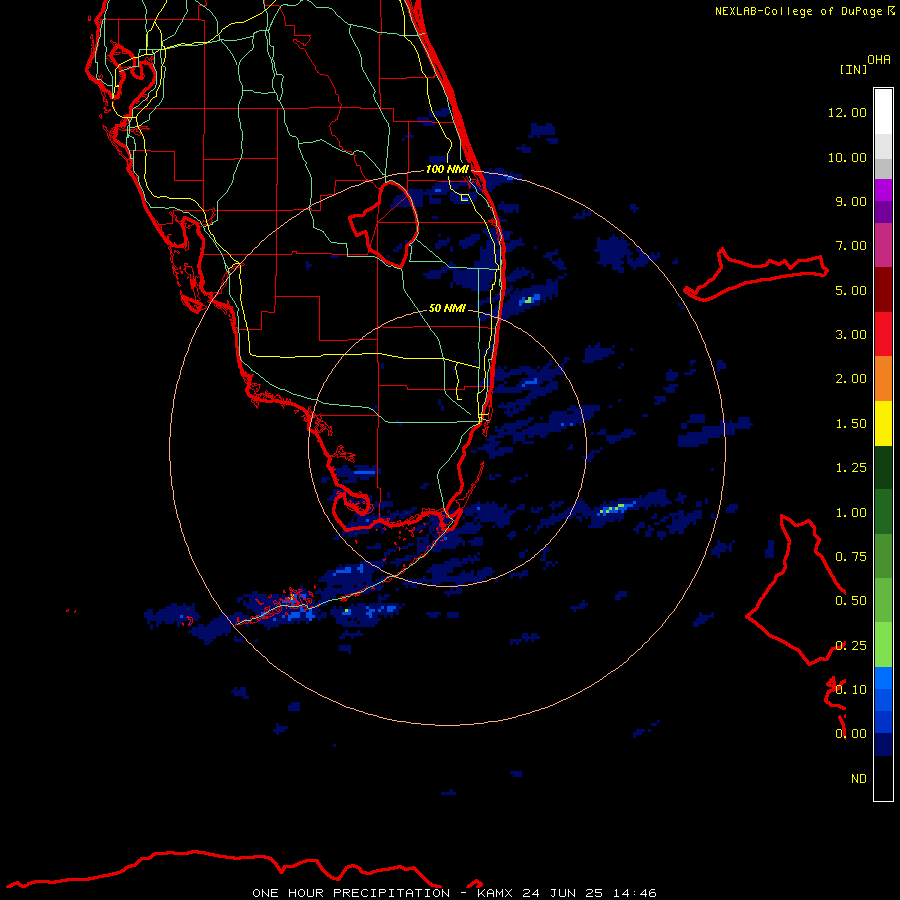900x900 pixels.
Task: Click the 0.50 legend value
Action: 851,601
